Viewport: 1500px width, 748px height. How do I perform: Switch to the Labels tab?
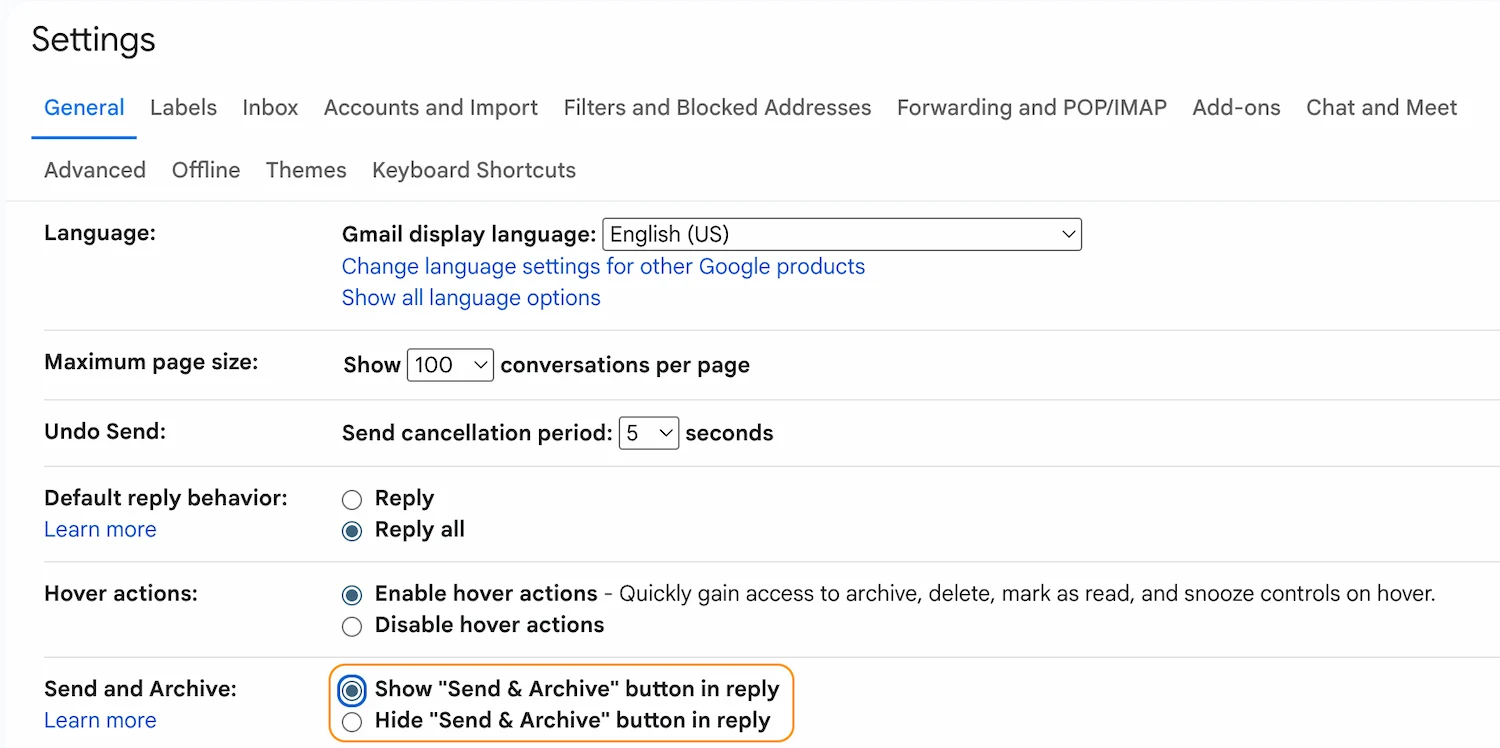coord(183,108)
